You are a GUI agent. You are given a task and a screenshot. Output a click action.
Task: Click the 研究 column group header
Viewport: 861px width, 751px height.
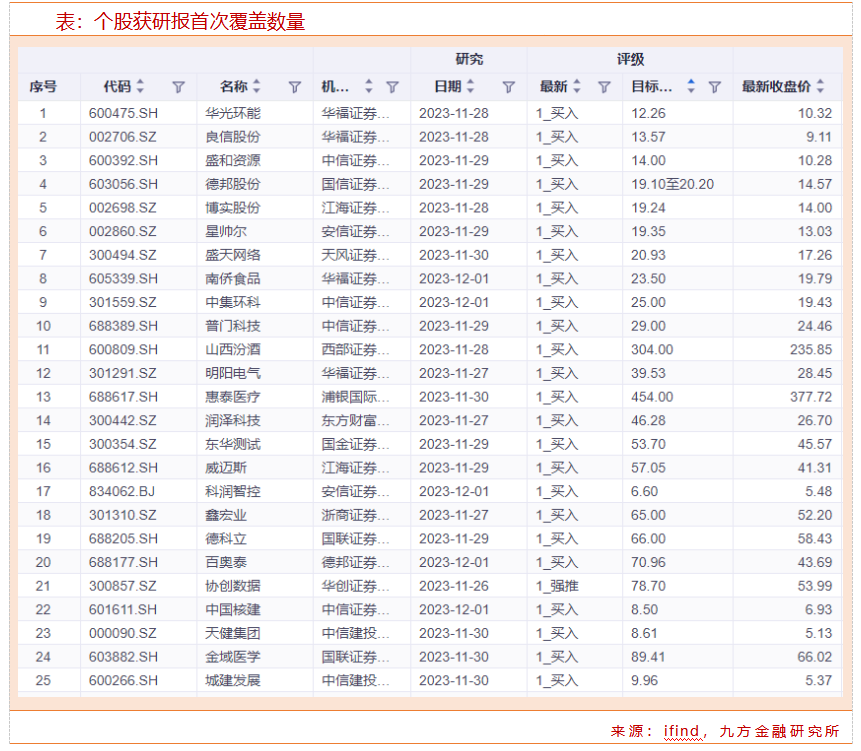tap(469, 60)
